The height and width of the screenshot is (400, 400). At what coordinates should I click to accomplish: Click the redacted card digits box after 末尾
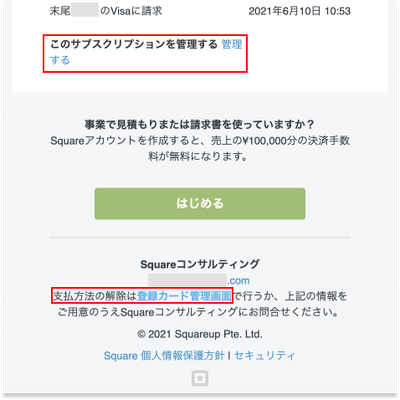pos(85,10)
